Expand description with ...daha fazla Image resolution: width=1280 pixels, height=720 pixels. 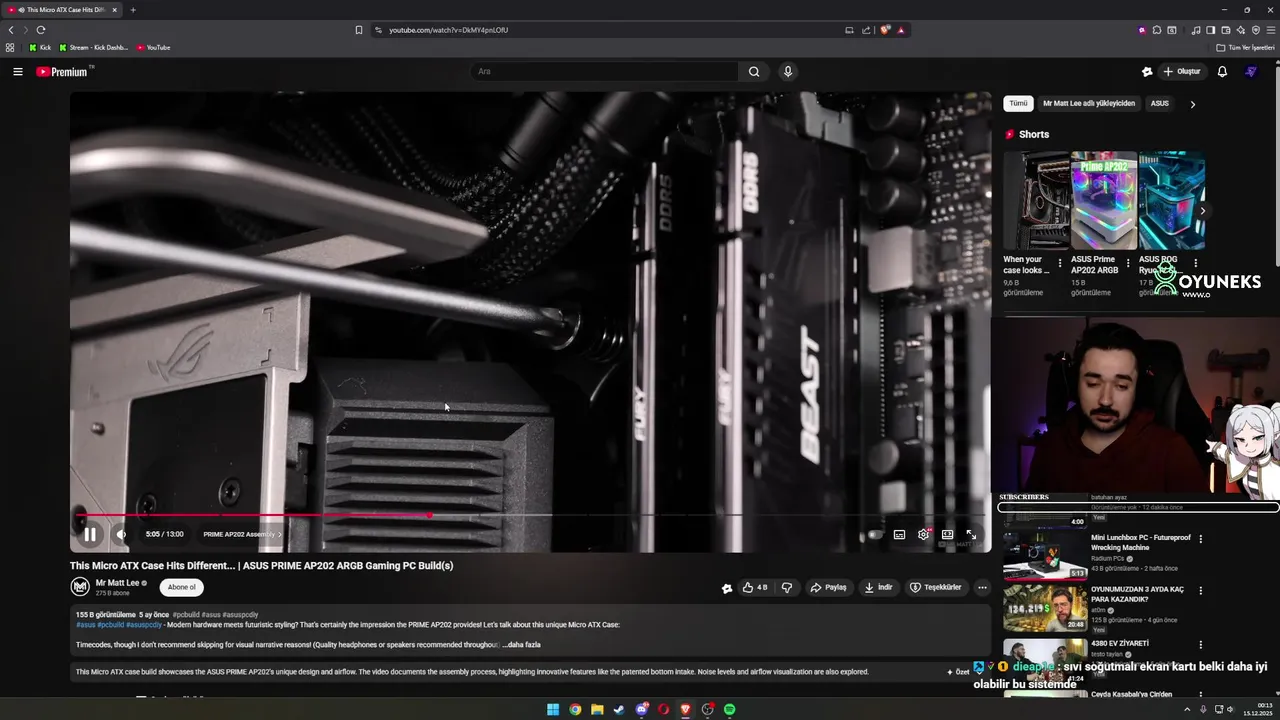(x=521, y=645)
